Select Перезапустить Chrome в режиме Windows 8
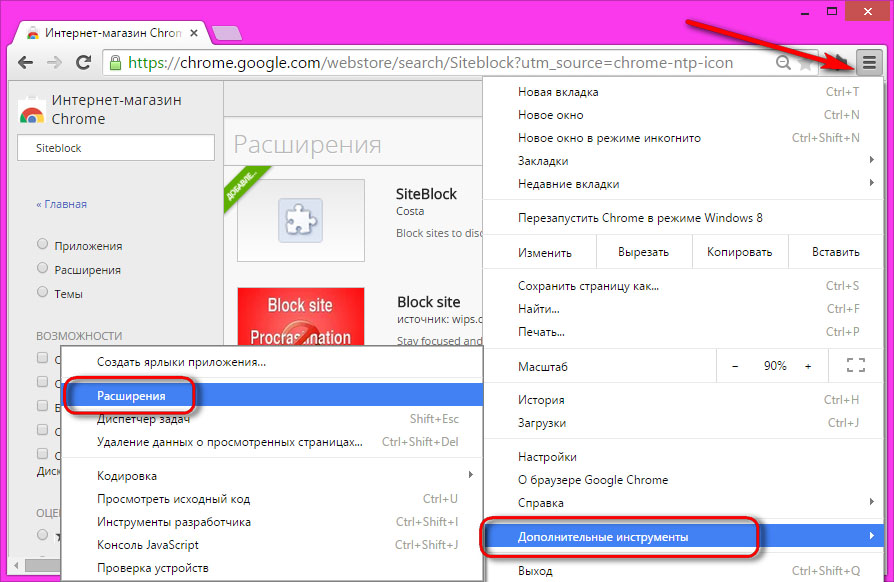Viewport: 894px width, 582px height. coord(682,218)
